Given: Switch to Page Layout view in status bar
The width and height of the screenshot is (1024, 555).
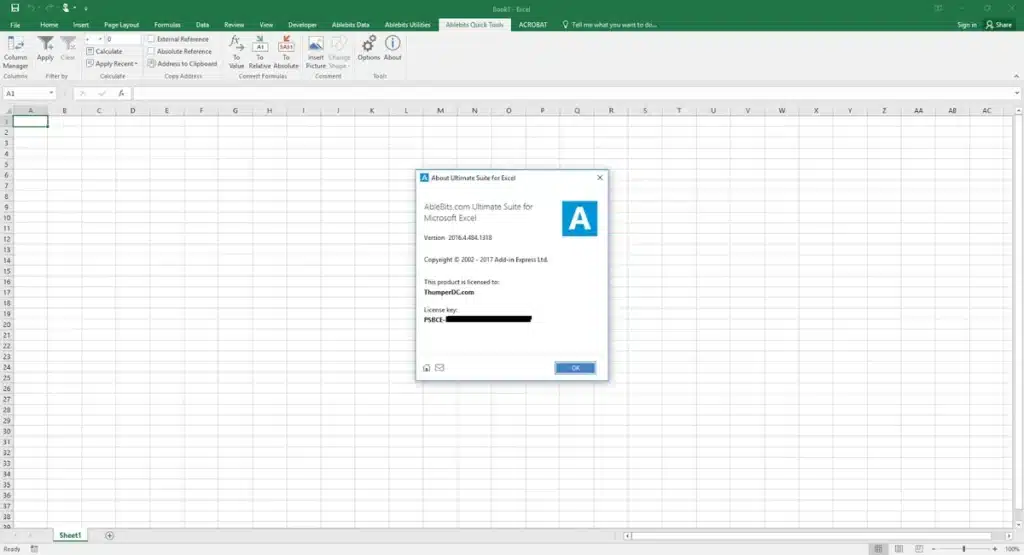Looking at the screenshot, I should pyautogui.click(x=899, y=549).
